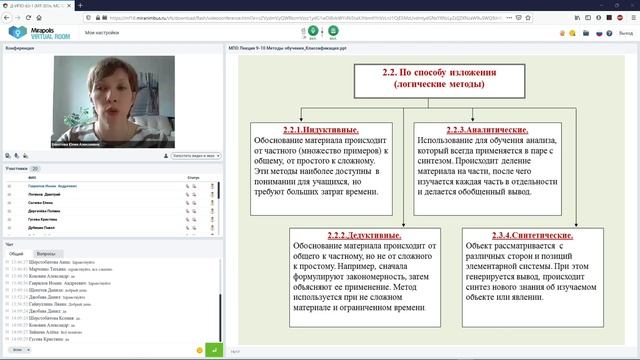The image size is (640, 360).
Task: Click third icon under the video panel
Action: pos(25,156)
